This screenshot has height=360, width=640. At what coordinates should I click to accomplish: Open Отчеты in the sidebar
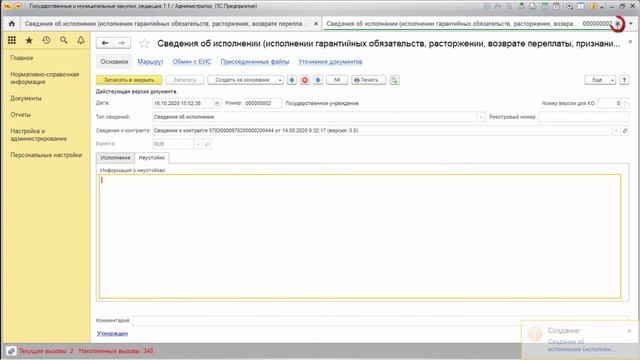point(20,115)
